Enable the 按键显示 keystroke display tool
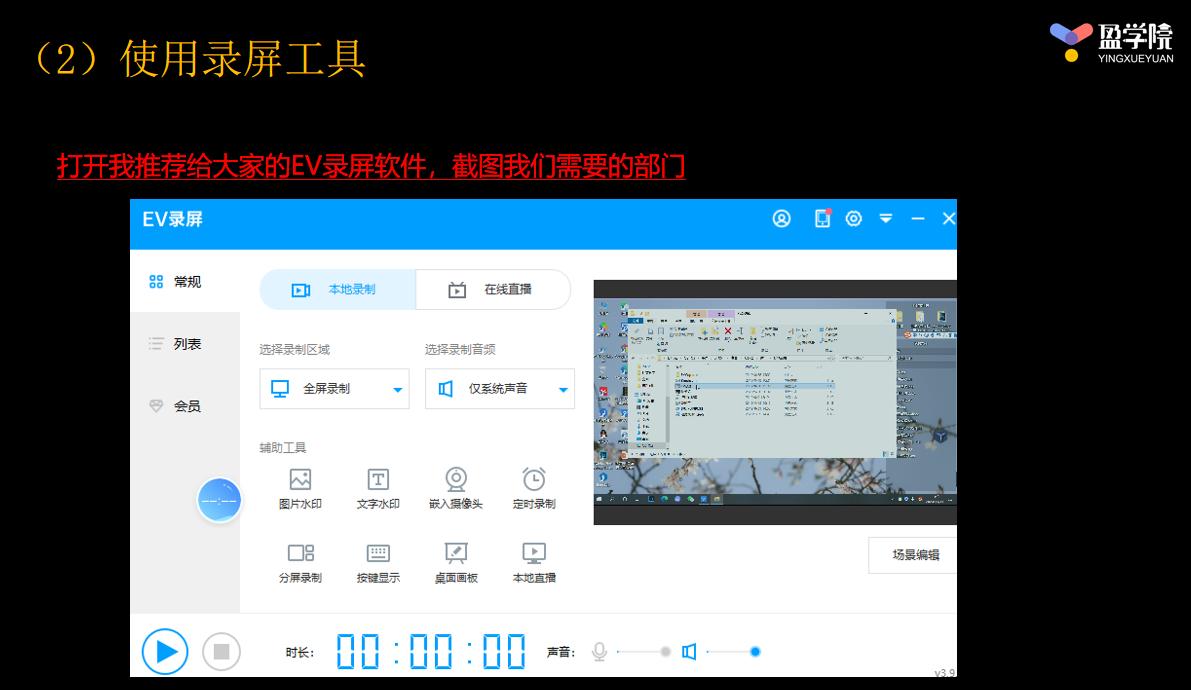Image resolution: width=1191 pixels, height=690 pixels. [377, 562]
